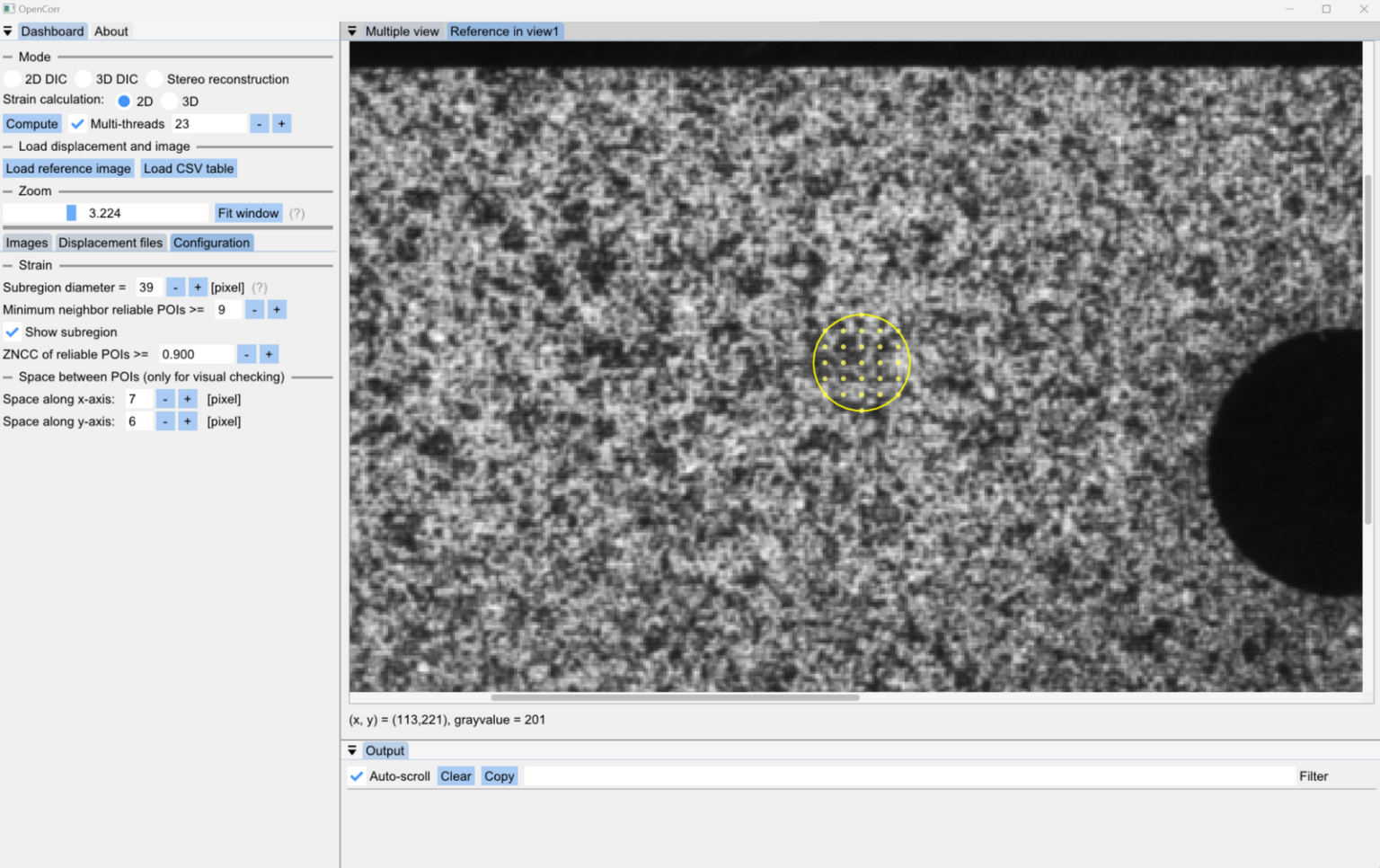1380x868 pixels.
Task: Uncheck the Show subregion option
Action: (12, 332)
